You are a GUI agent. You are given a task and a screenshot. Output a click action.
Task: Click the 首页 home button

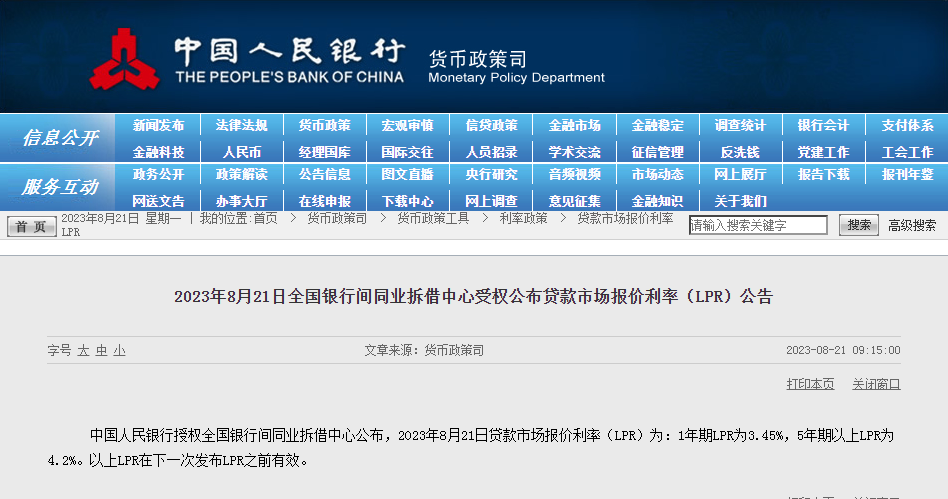[x=31, y=226]
